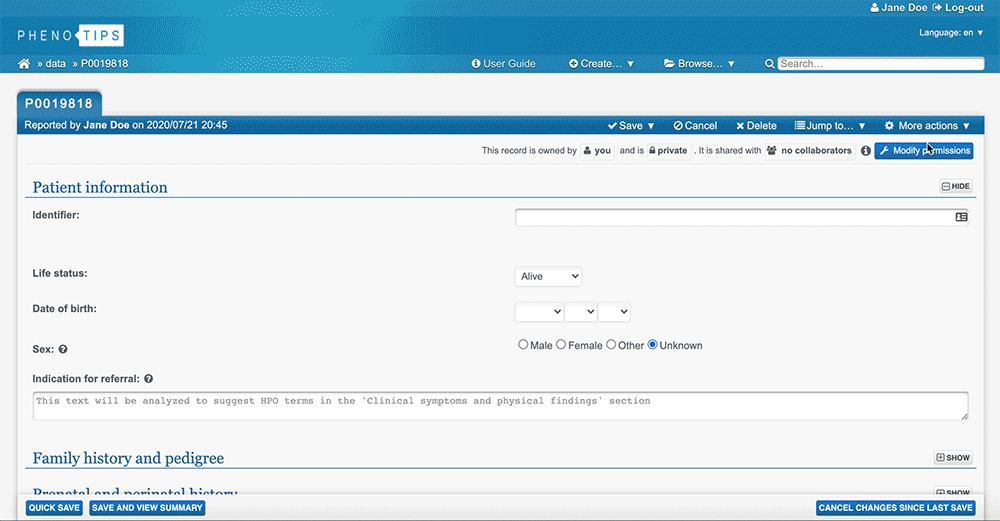Click the Log-out link
Screen dimensions: 1000x521
[x=958, y=8]
